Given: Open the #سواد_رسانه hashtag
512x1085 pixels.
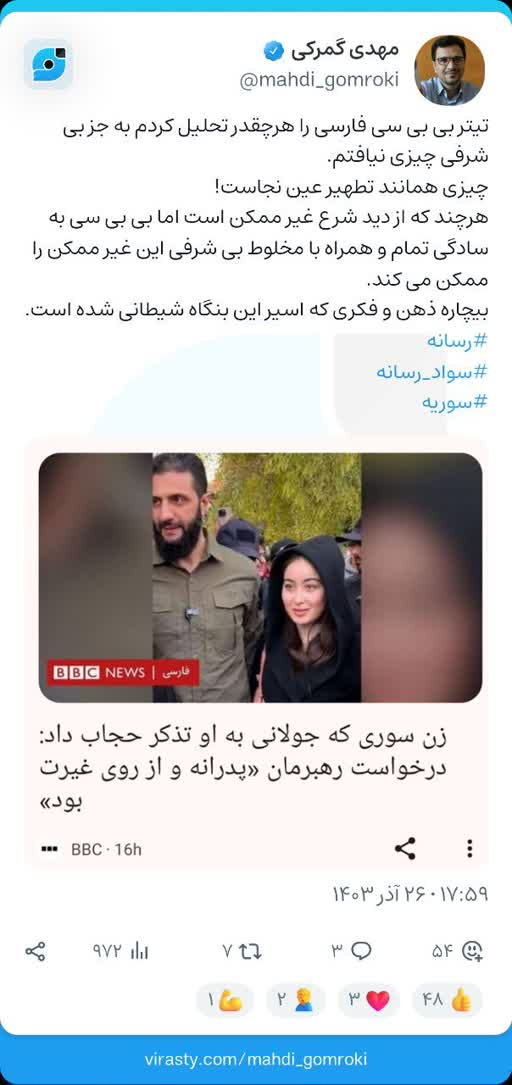Looking at the screenshot, I should pos(432,372).
